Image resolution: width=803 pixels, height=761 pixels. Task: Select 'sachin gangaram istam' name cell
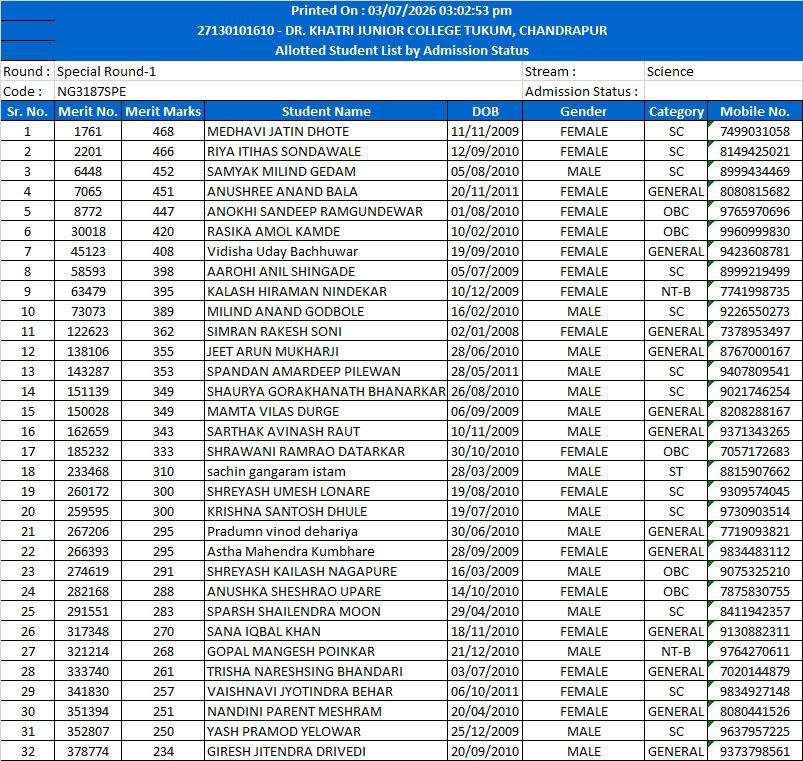pos(326,471)
